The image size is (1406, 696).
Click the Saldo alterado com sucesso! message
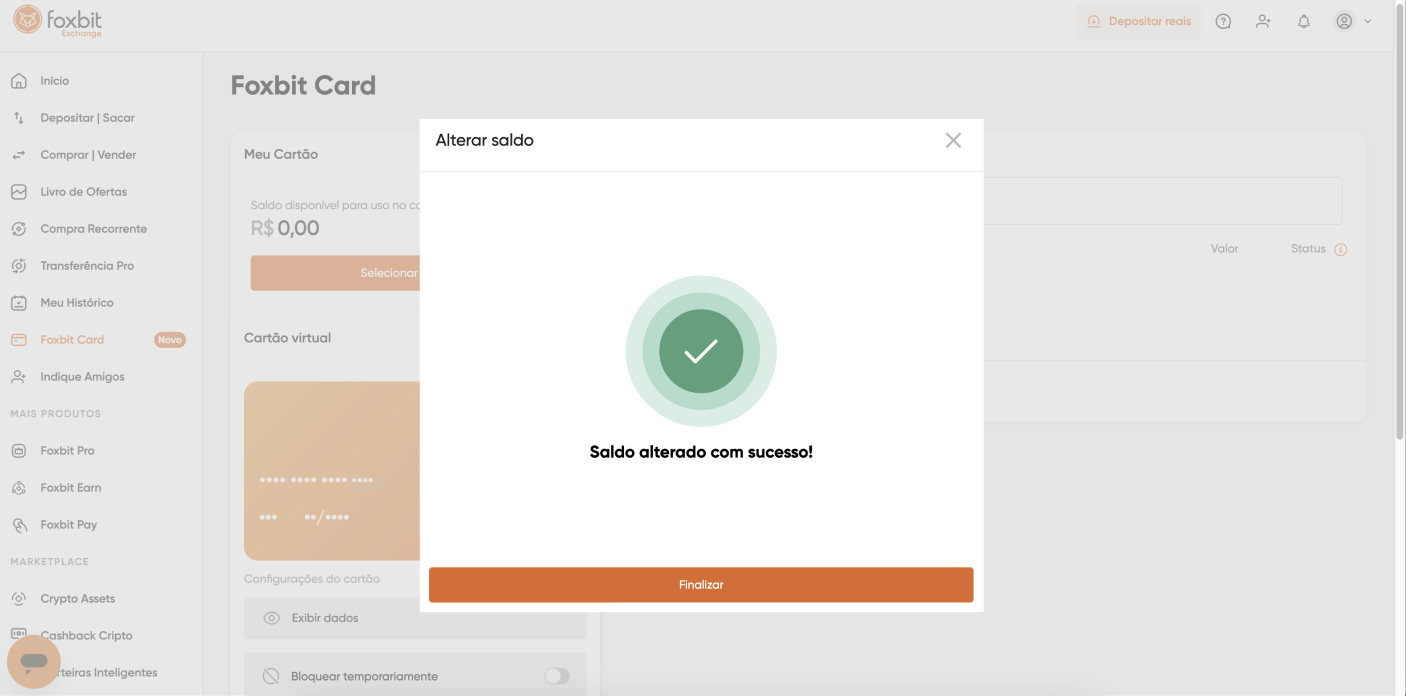click(701, 452)
